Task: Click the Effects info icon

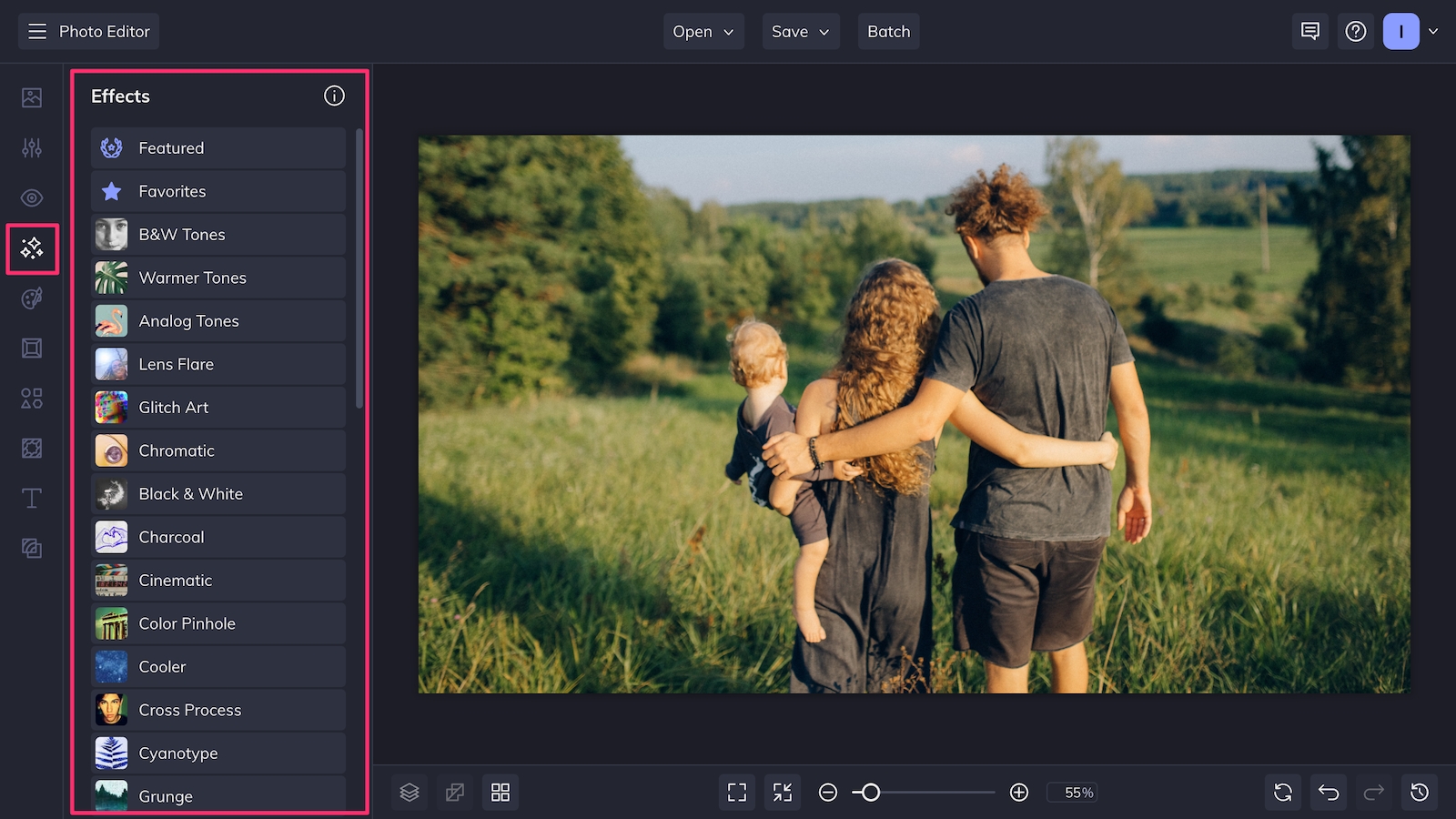Action: (334, 96)
